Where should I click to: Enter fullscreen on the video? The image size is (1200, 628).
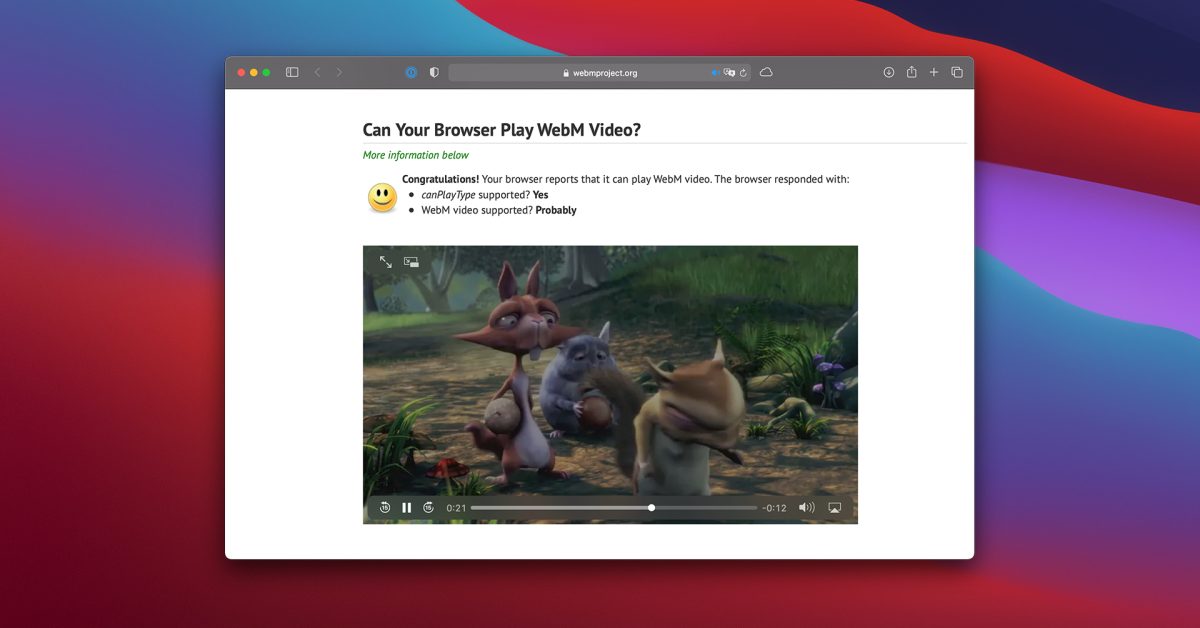pyautogui.click(x=386, y=262)
